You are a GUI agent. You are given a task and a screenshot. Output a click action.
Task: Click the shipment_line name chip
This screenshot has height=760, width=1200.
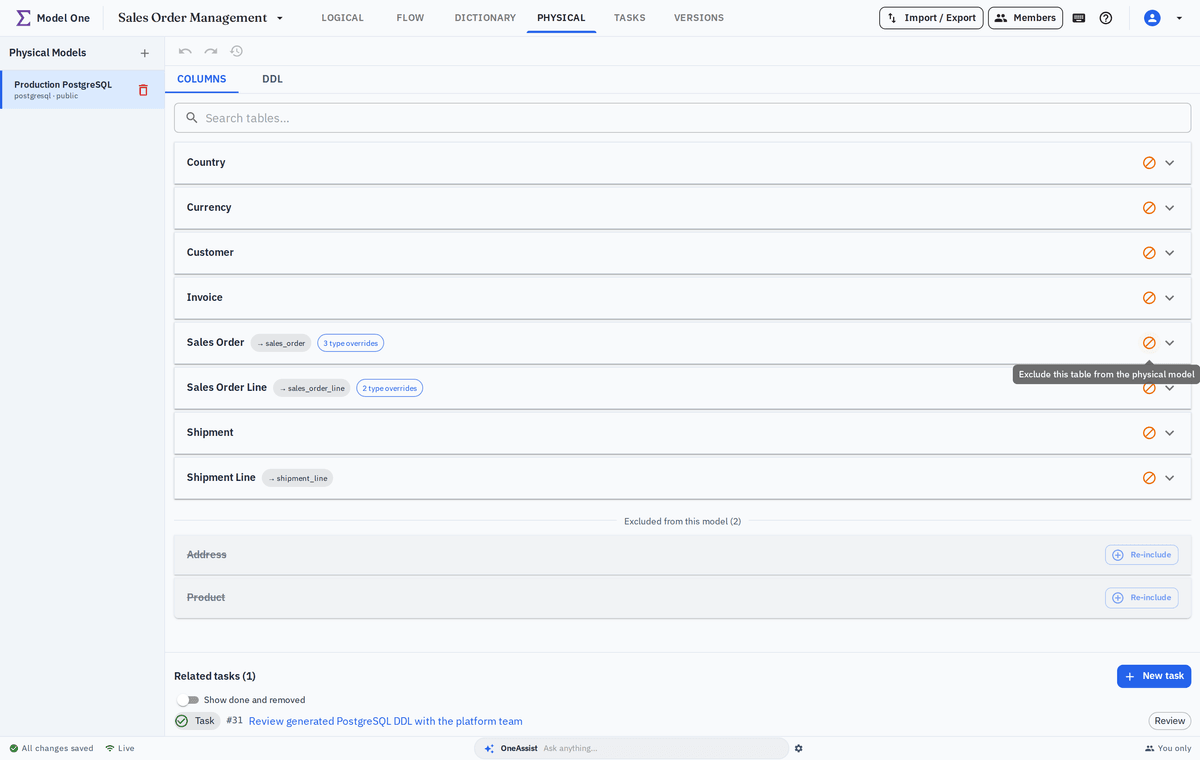[x=297, y=478]
